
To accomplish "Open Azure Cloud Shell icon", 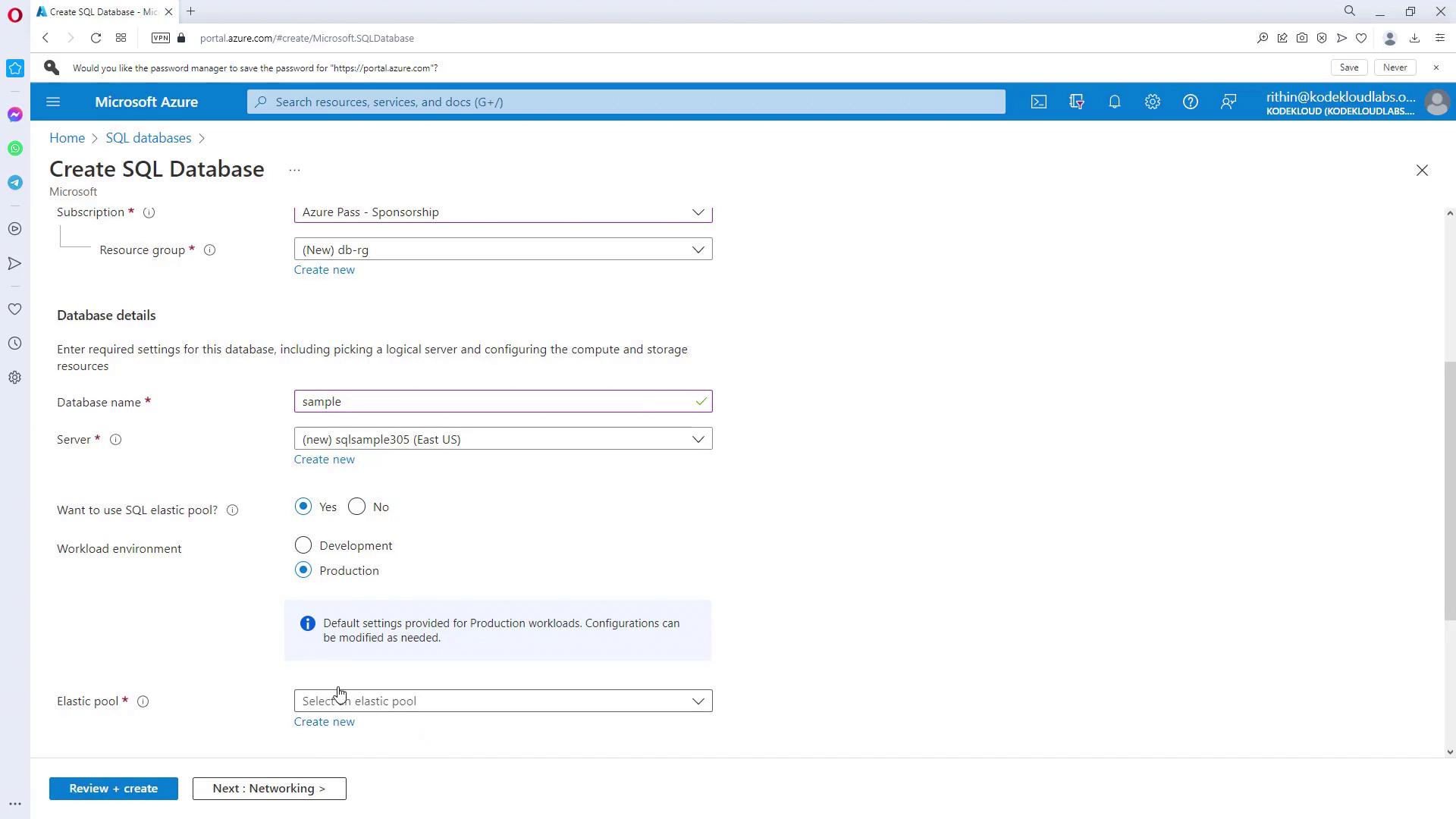I will 1039,102.
